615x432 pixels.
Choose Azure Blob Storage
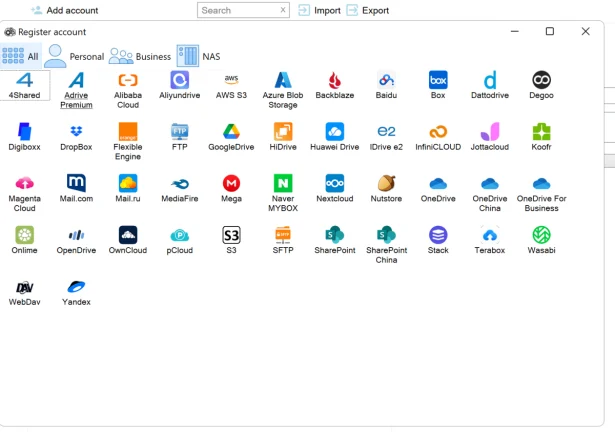click(x=283, y=90)
